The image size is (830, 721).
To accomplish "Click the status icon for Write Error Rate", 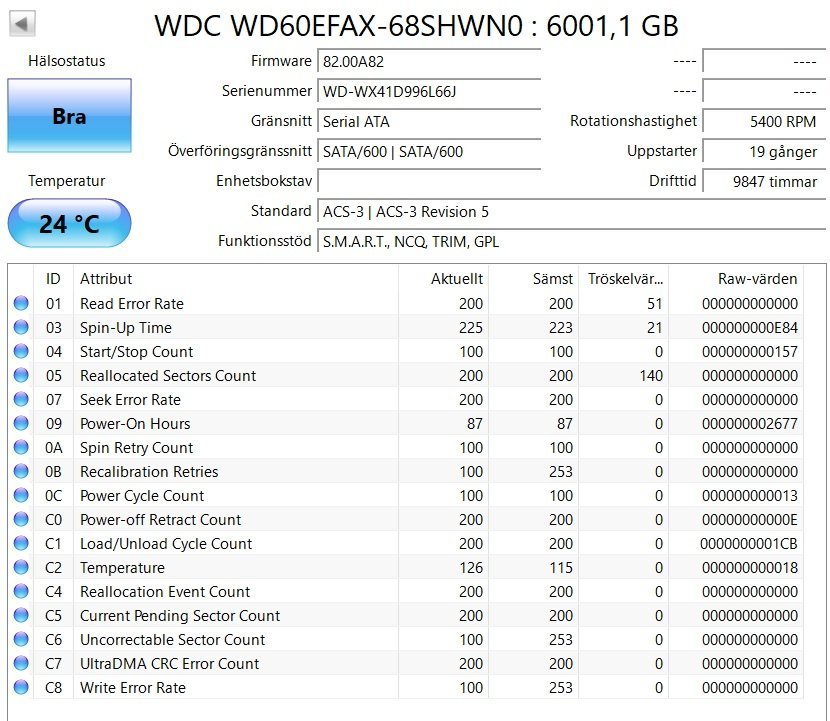I will pyautogui.click(x=21, y=687).
